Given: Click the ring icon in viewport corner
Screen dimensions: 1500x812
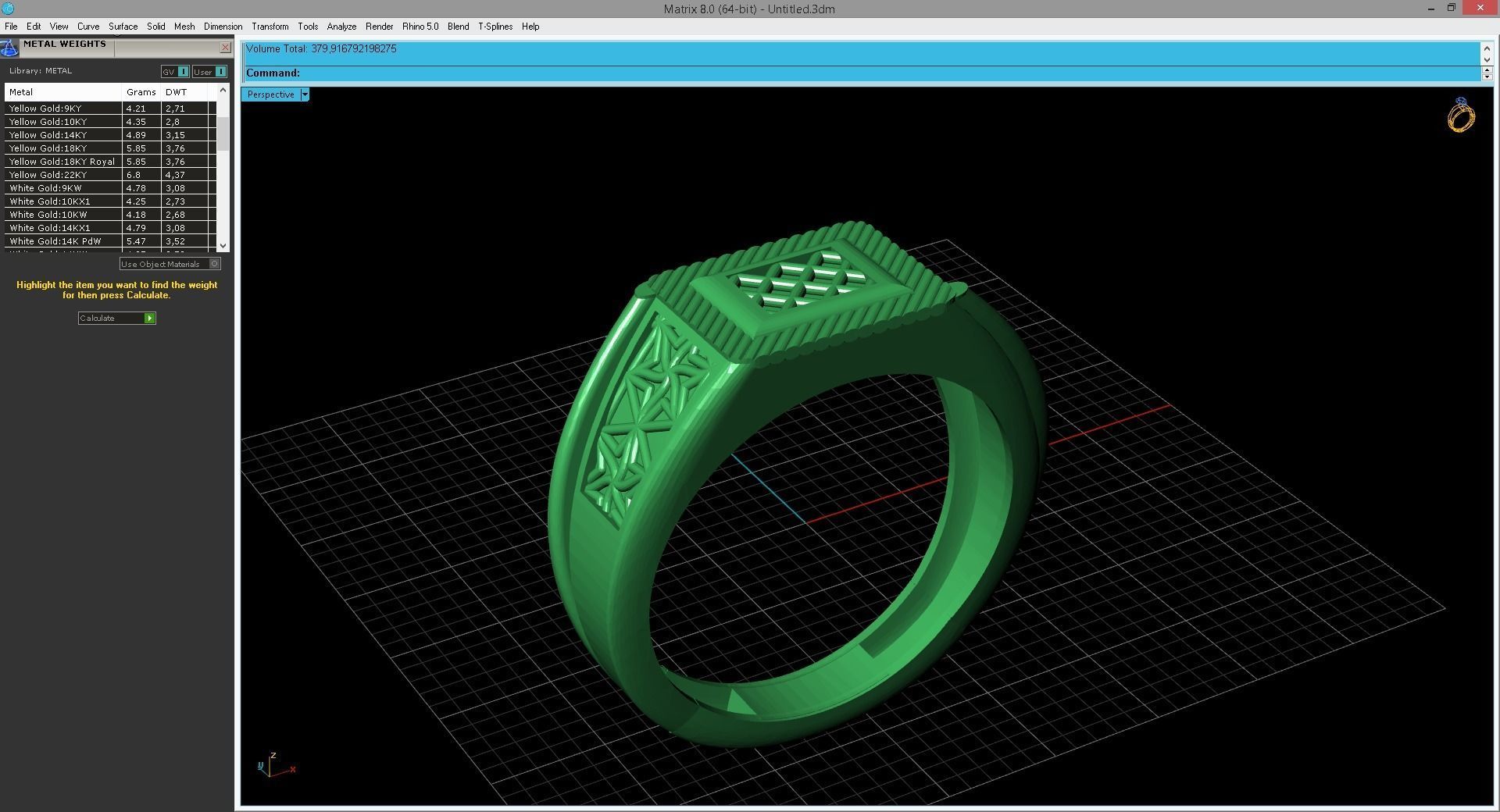Looking at the screenshot, I should (x=1460, y=116).
